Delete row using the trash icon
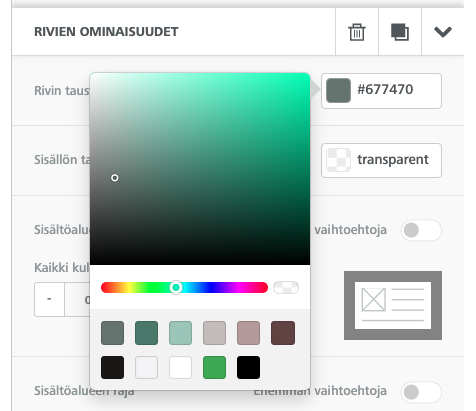Screen dimensions: 476x411 point(357,32)
